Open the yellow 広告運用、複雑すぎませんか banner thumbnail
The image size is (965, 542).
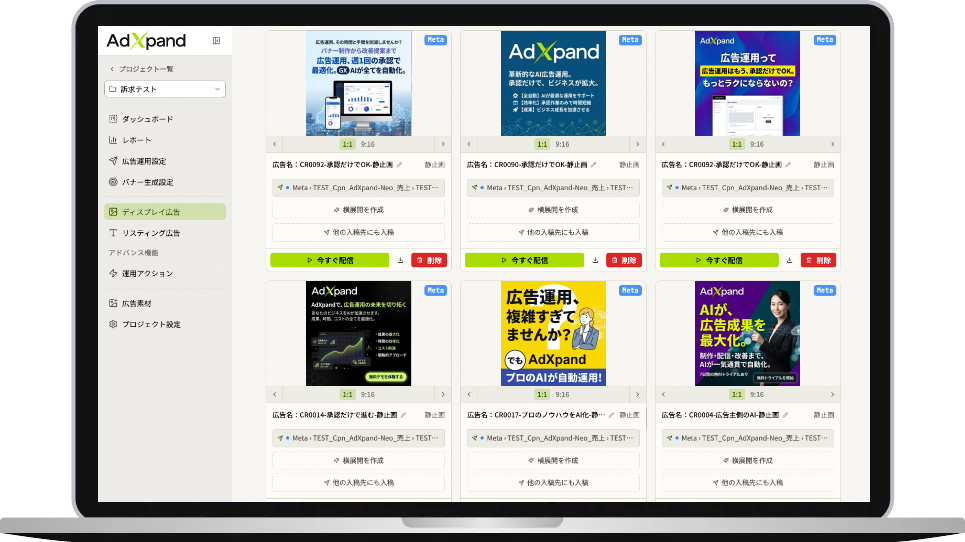553,333
